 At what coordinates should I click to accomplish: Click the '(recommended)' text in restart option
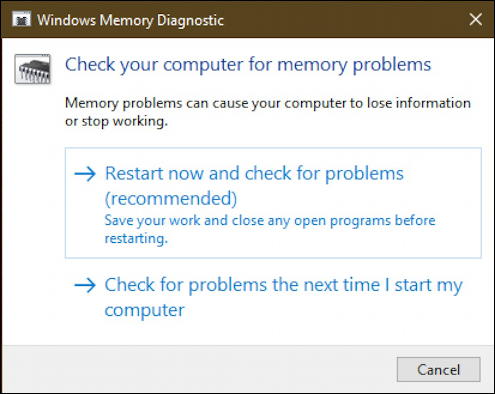coord(171,199)
